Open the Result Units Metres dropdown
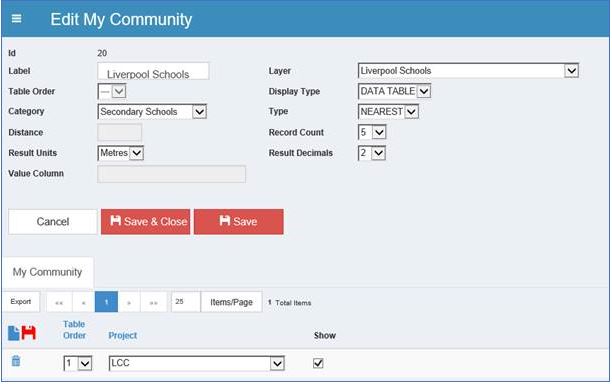This screenshot has width=612, height=384. tap(121, 153)
